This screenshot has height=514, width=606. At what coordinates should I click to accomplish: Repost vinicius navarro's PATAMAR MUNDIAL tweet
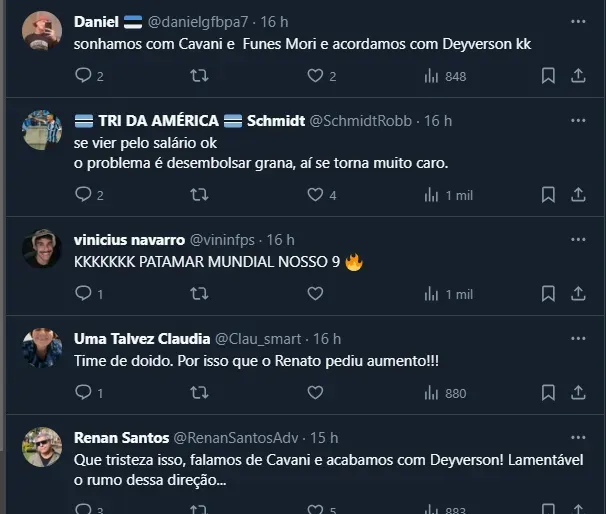point(199,294)
